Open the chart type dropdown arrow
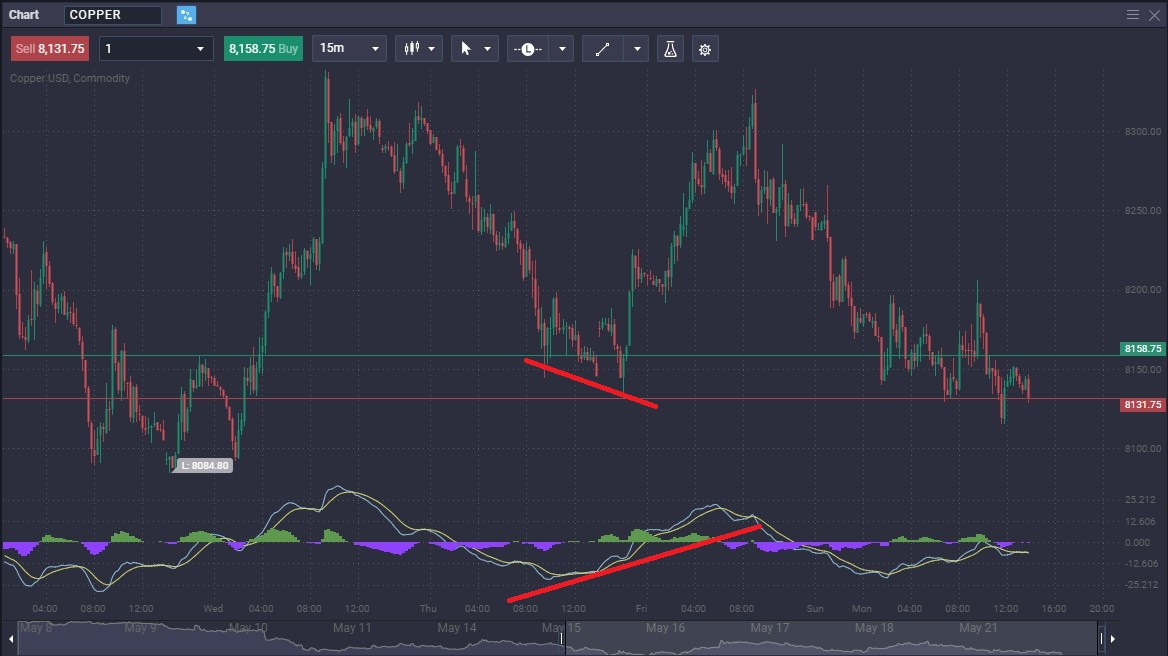The image size is (1168, 656). (x=432, y=48)
